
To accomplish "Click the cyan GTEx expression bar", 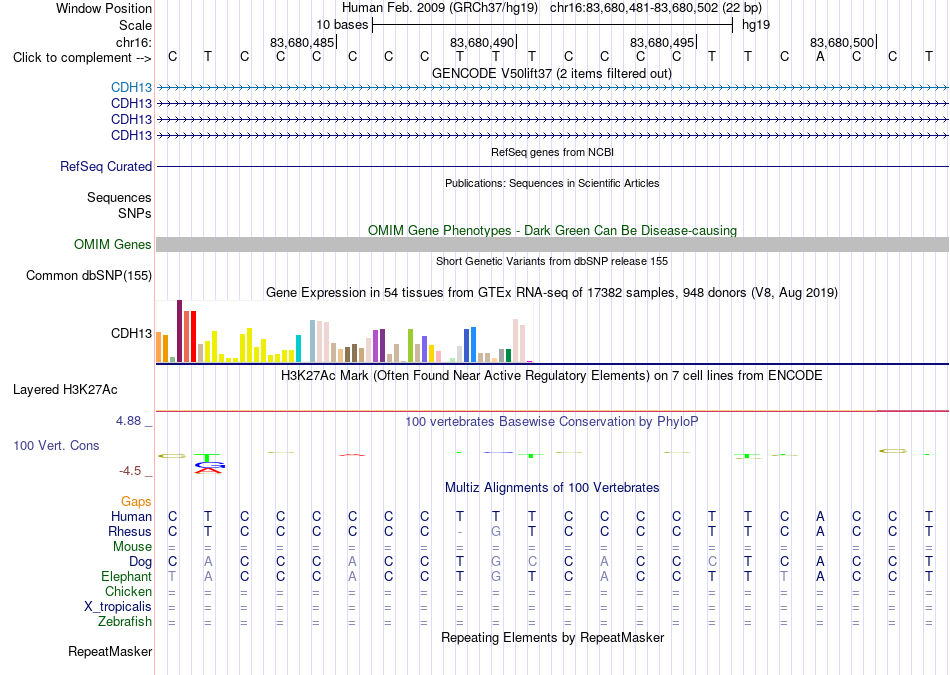I will (x=298, y=348).
